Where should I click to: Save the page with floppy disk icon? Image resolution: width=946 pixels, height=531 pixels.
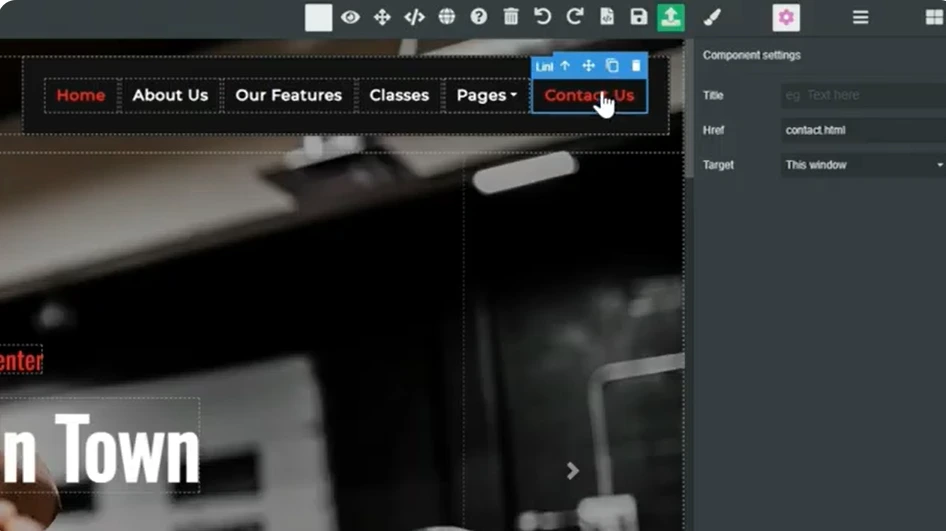pos(639,17)
